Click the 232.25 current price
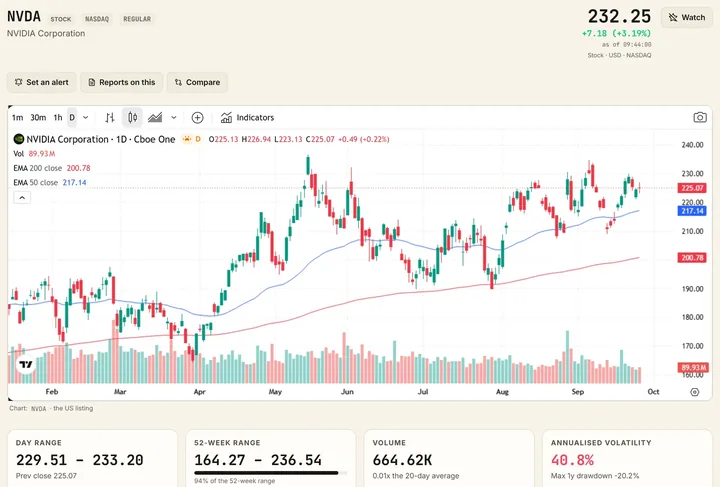720x487 pixels. (619, 17)
